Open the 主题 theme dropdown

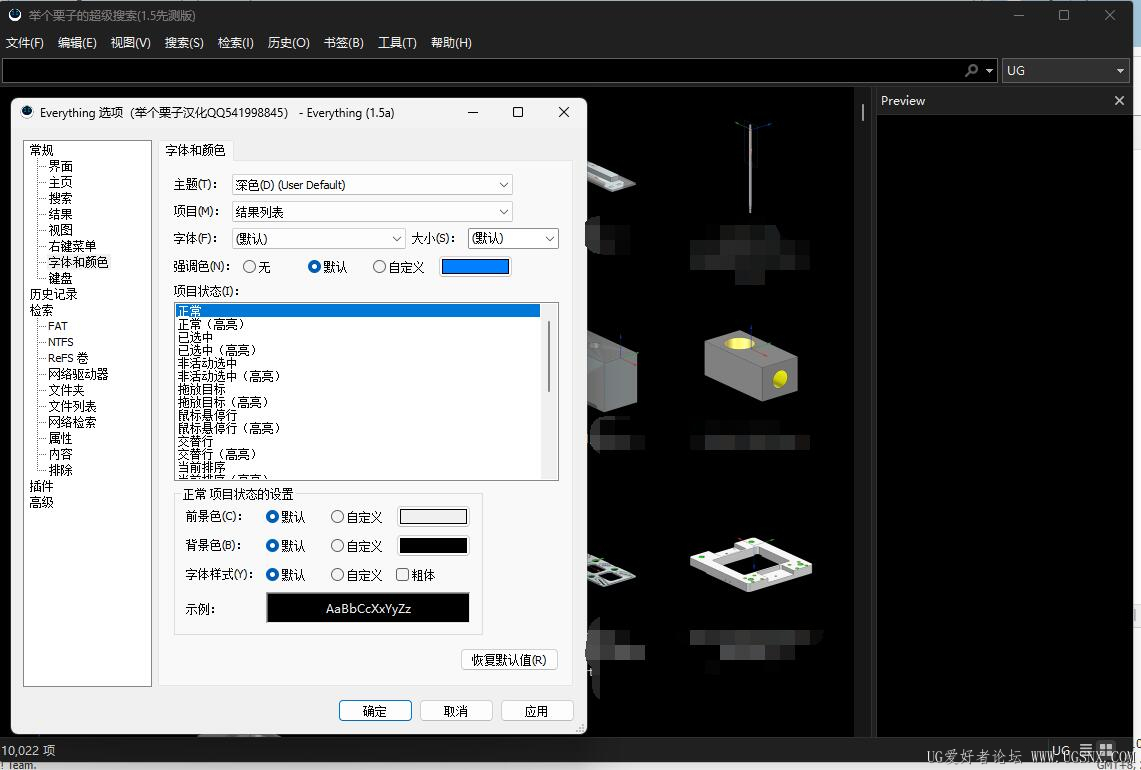click(x=372, y=185)
